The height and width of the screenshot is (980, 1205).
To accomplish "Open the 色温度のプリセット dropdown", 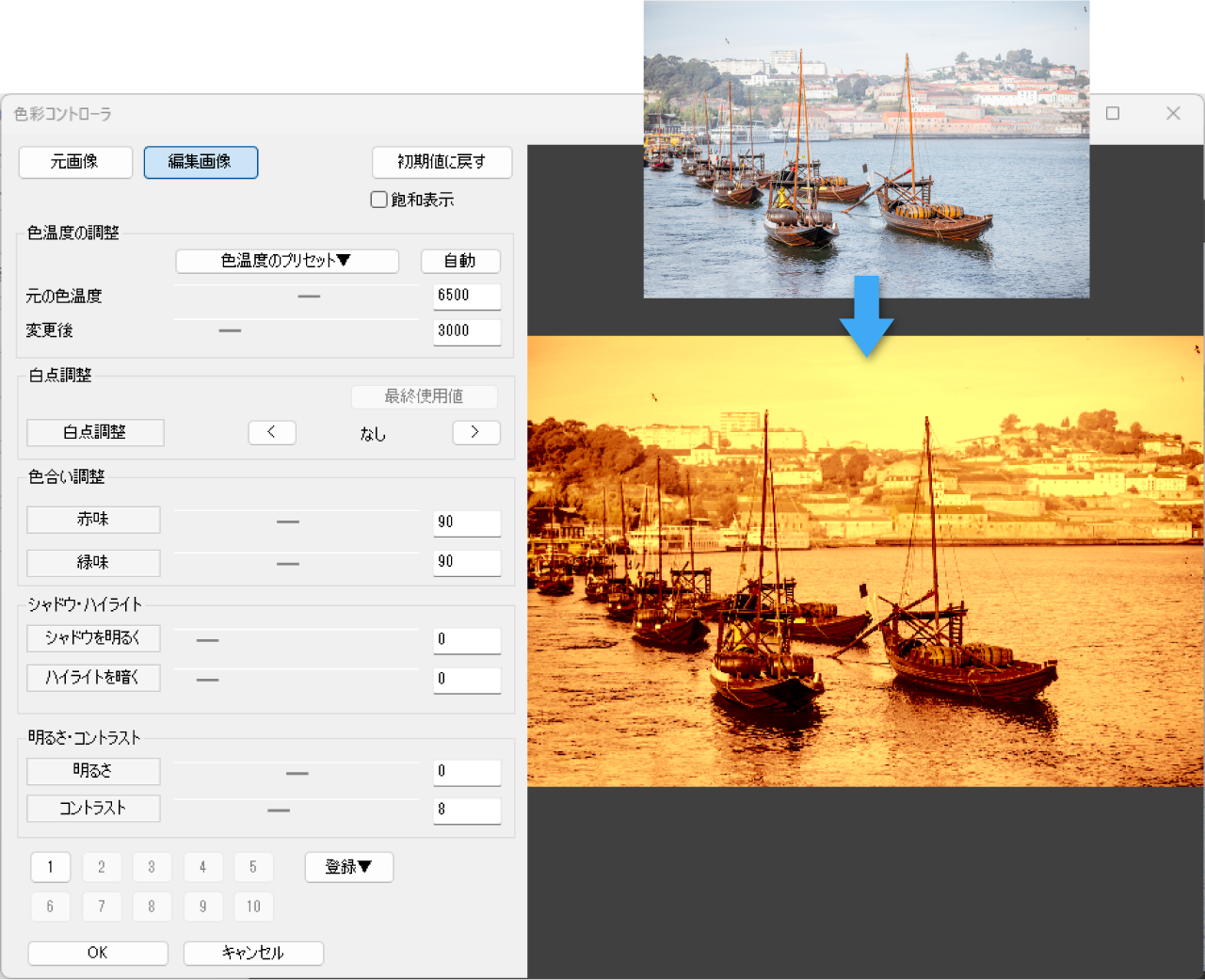I will [287, 261].
